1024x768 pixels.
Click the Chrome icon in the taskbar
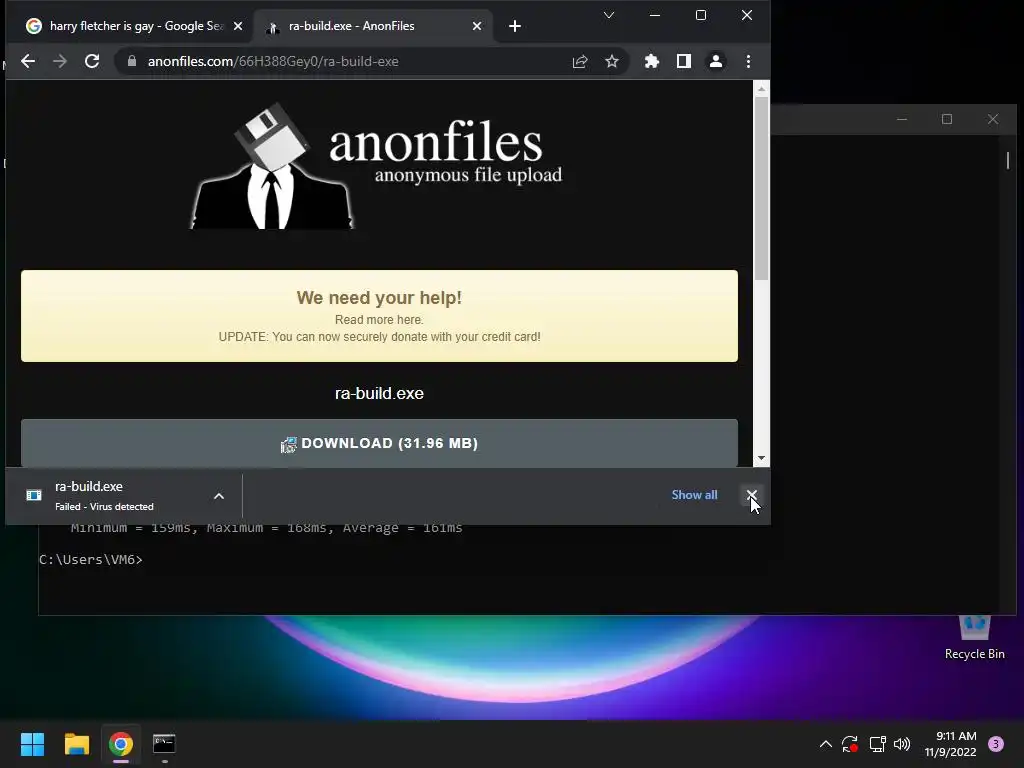tap(121, 744)
